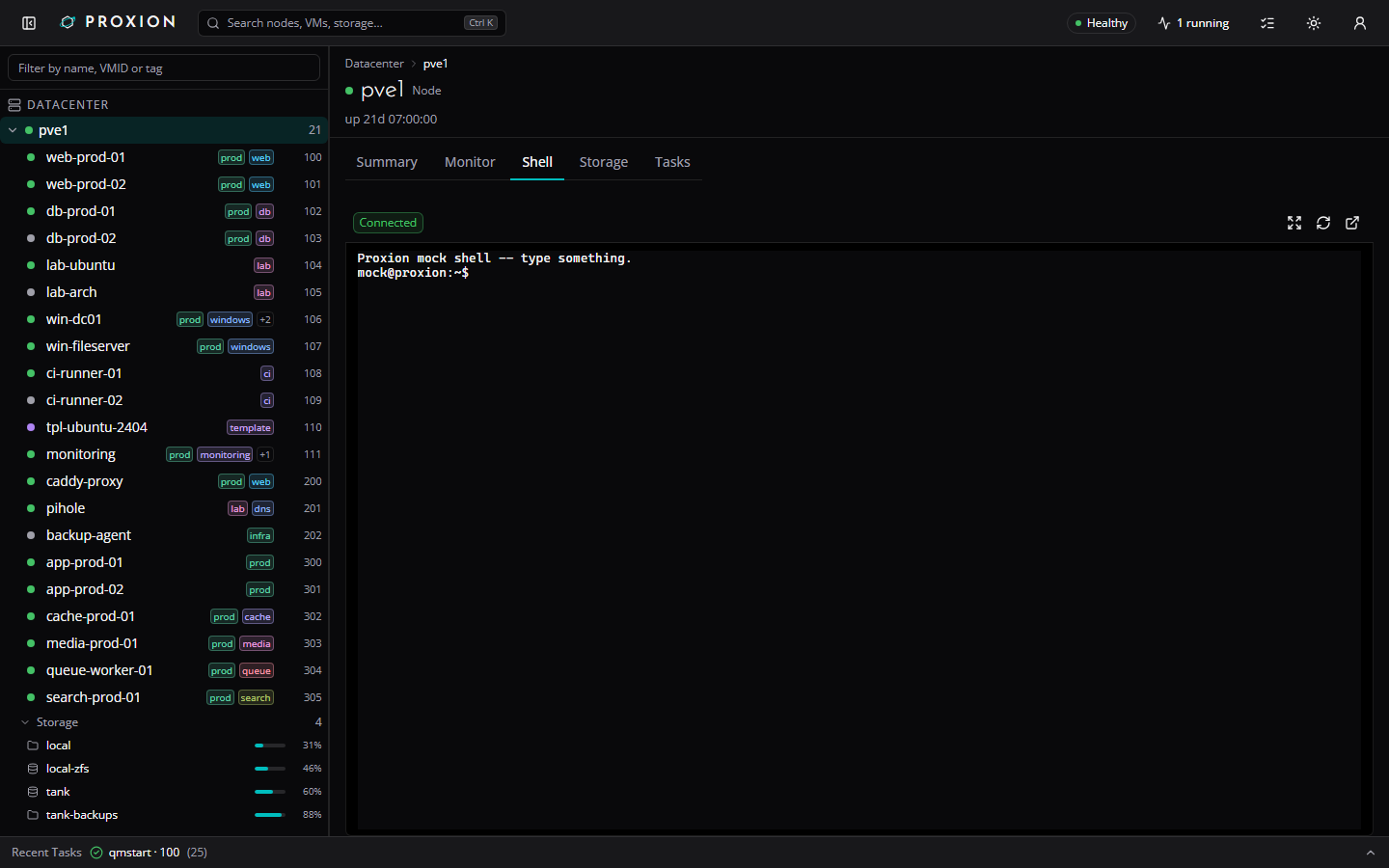Image resolution: width=1389 pixels, height=868 pixels.
Task: Switch to the Summary tab
Action: click(x=387, y=162)
